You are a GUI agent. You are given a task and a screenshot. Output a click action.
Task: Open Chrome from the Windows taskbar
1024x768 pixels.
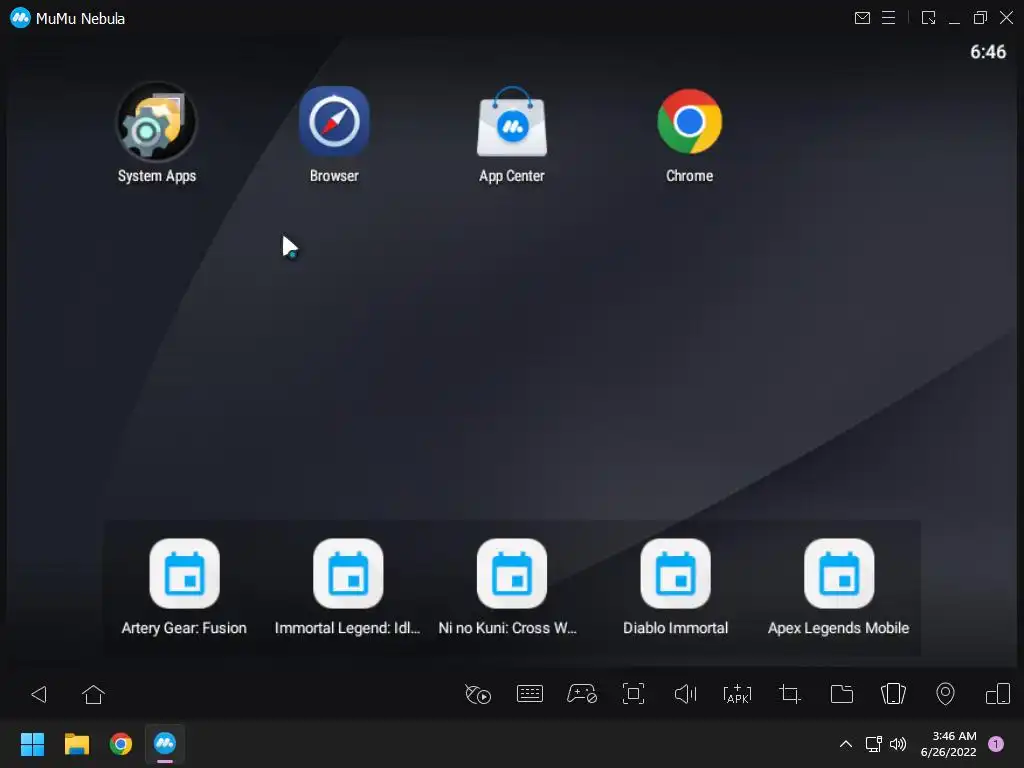tap(121, 744)
